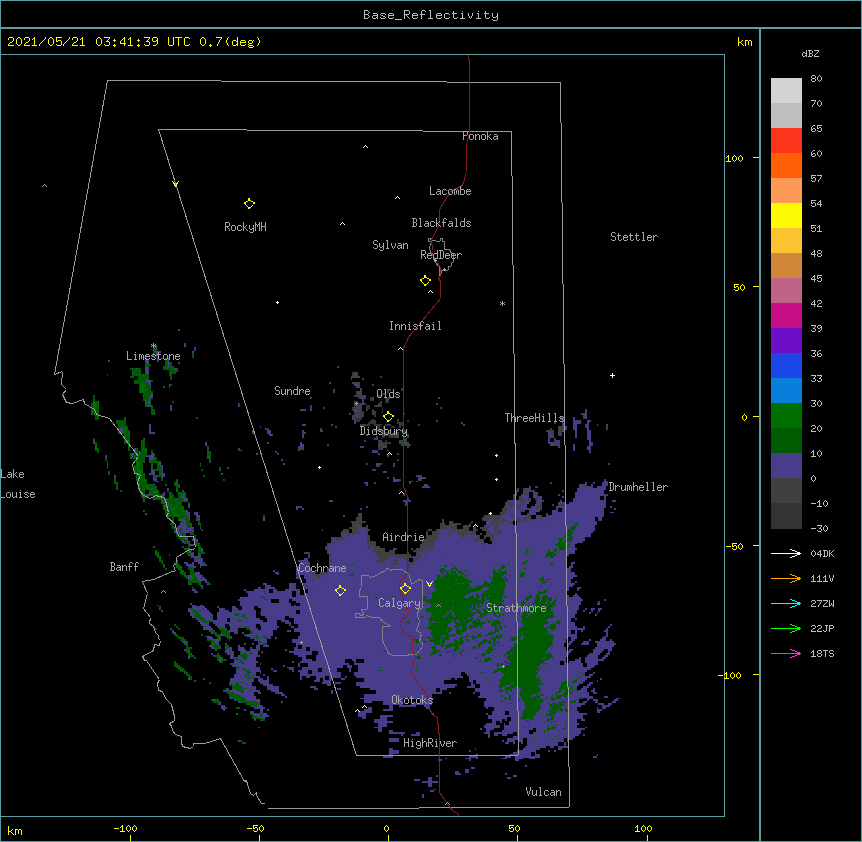Image resolution: width=862 pixels, height=842 pixels.
Task: Select the yellow diamond marker above RockyMH
Action: (249, 204)
